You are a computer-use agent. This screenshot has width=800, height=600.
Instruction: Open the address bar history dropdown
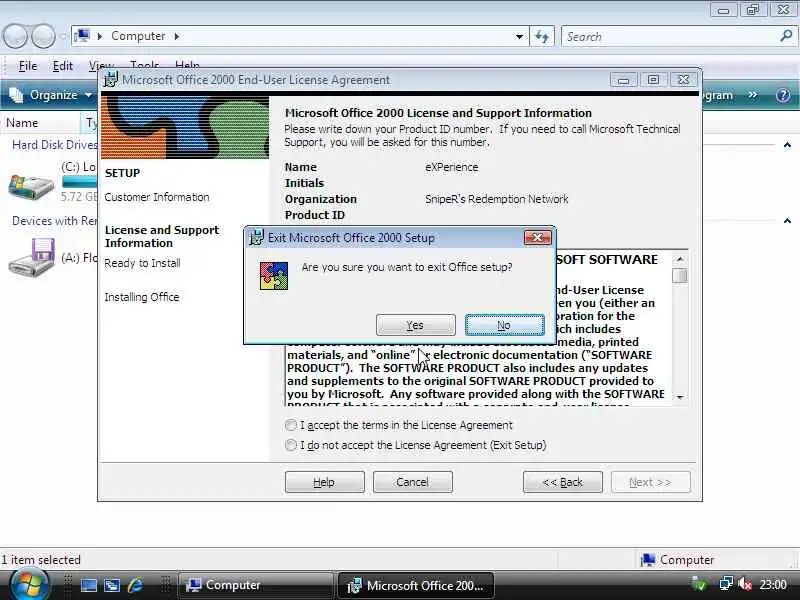click(x=519, y=37)
